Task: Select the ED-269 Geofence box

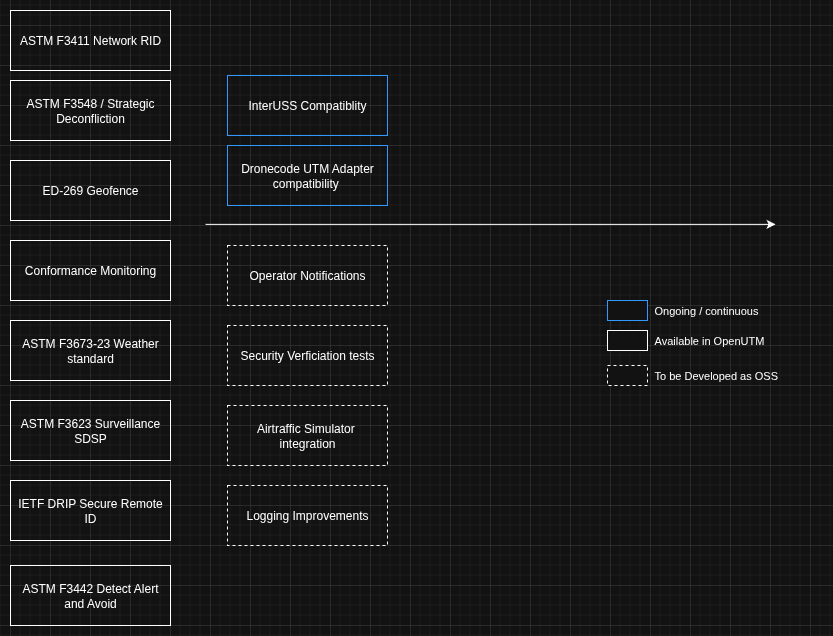Action: tap(90, 190)
